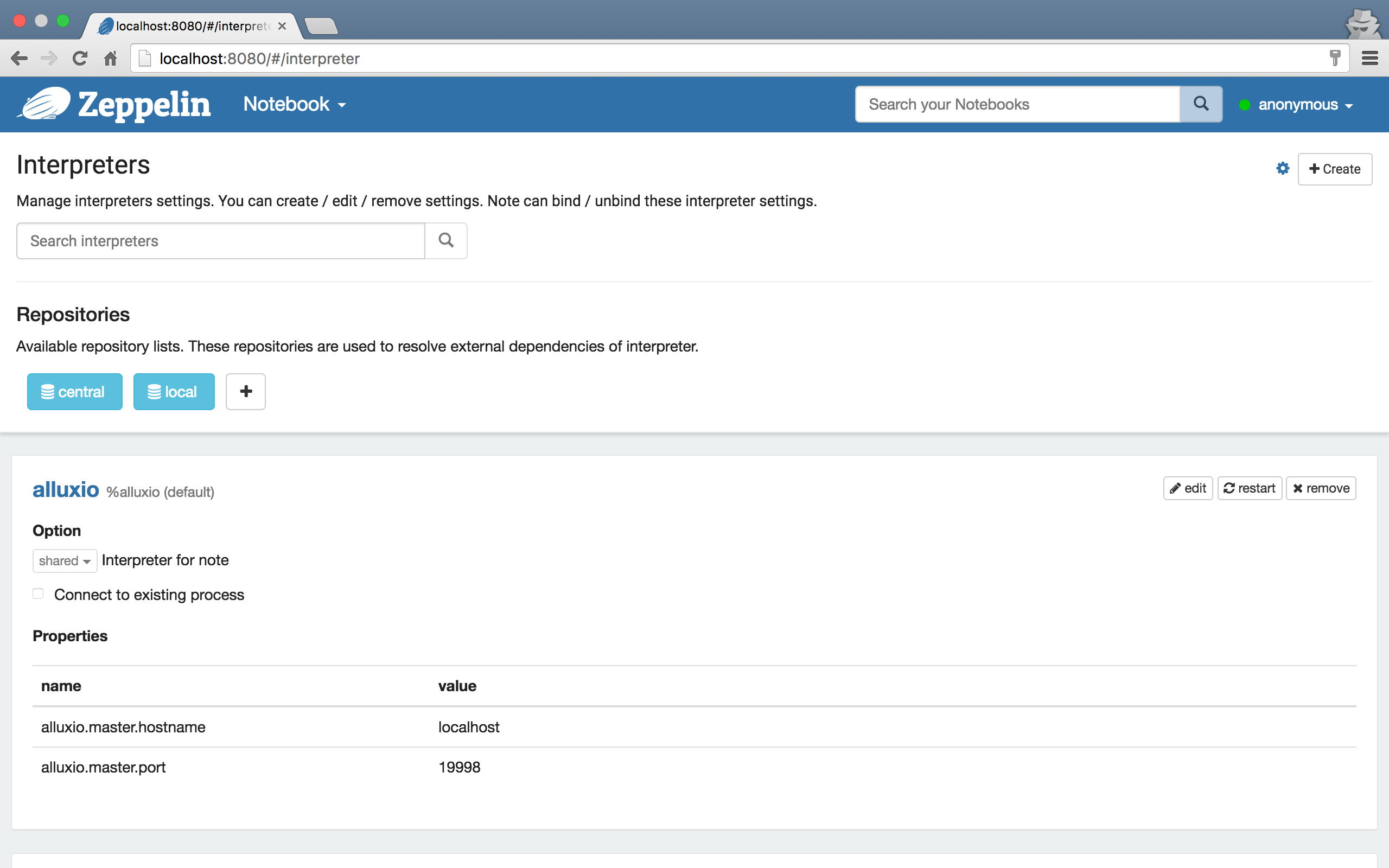Image resolution: width=1389 pixels, height=868 pixels.
Task: Enable Connect to existing process checkbox
Action: coord(39,593)
